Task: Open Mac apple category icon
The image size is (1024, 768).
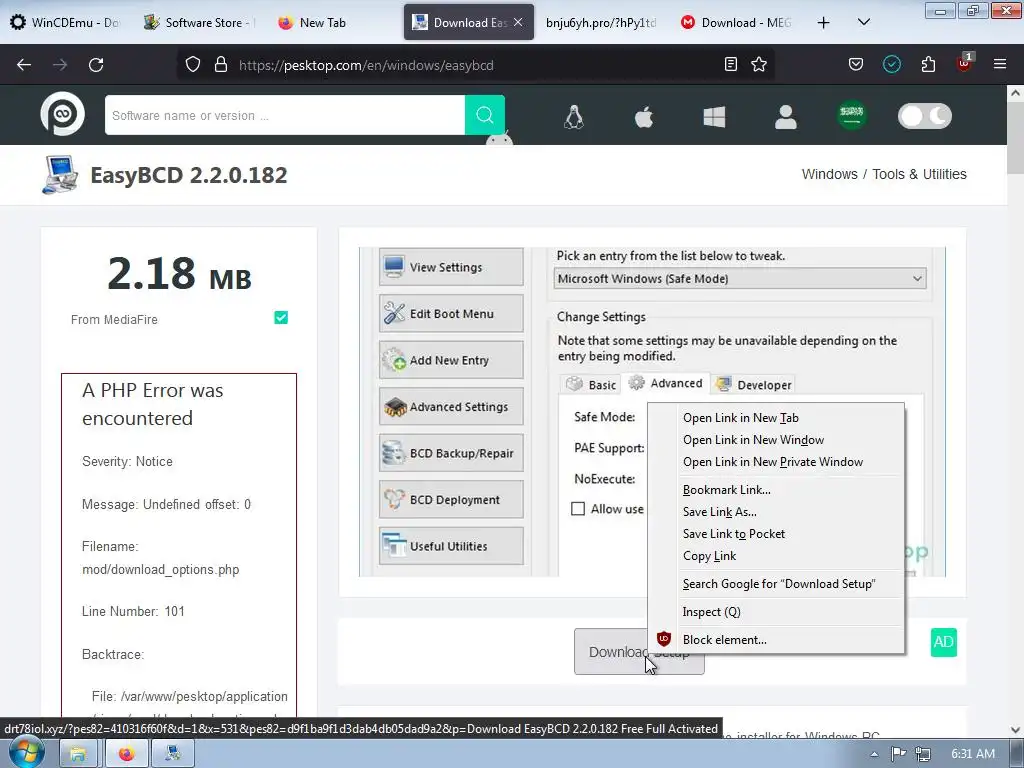Action: point(644,117)
